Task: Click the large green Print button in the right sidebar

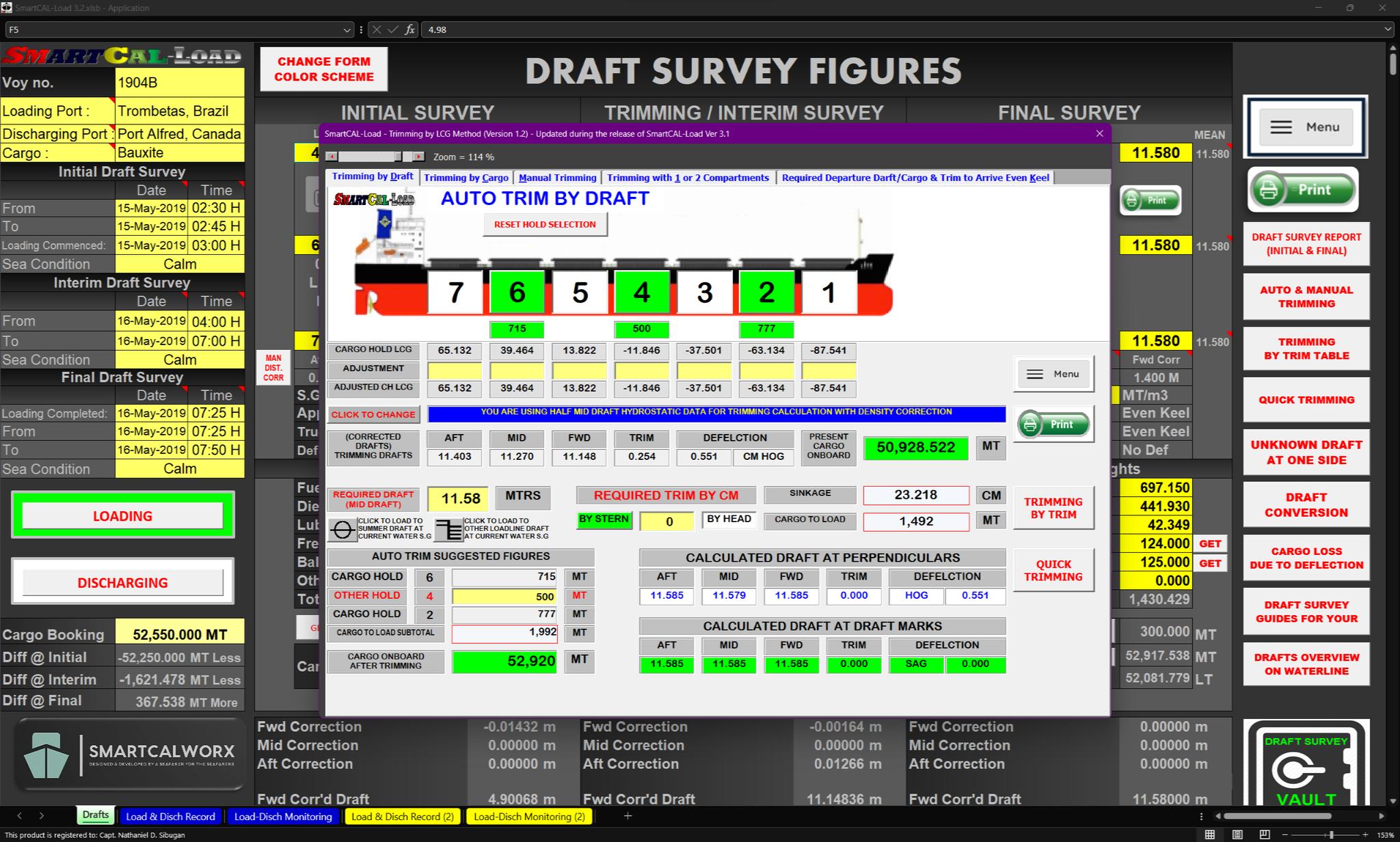Action: tap(1303, 189)
